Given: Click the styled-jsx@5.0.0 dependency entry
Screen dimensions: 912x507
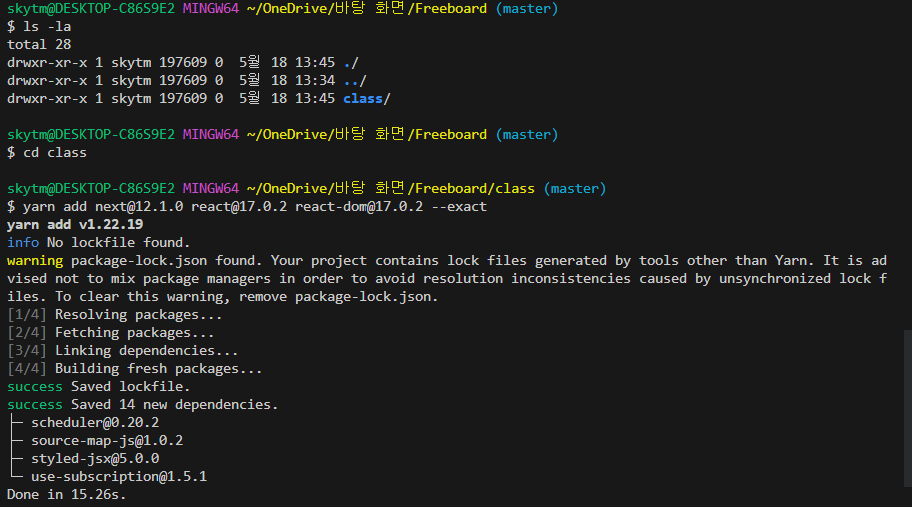Looking at the screenshot, I should click(x=95, y=459).
